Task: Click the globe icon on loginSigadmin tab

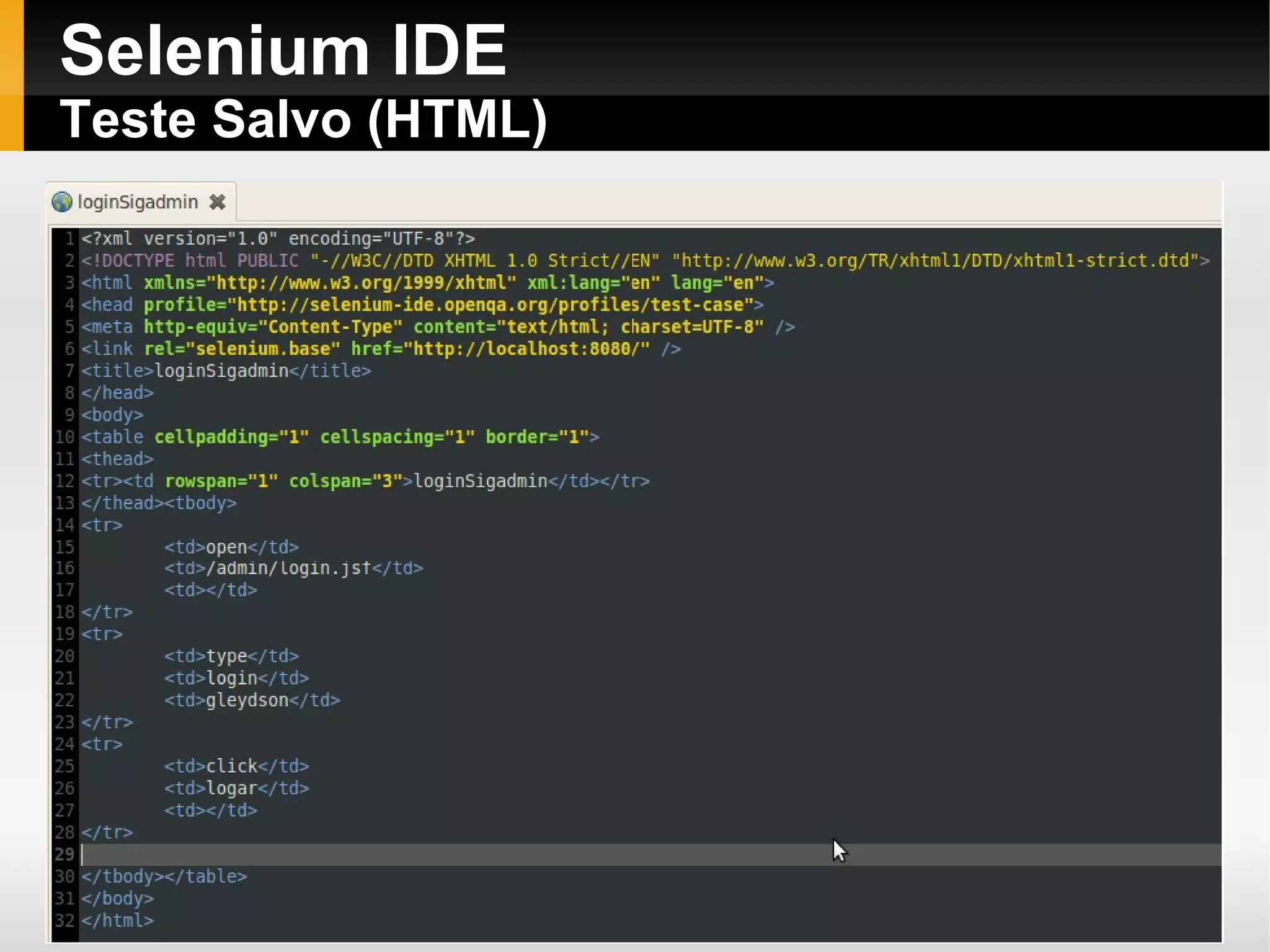Action: coord(62,202)
